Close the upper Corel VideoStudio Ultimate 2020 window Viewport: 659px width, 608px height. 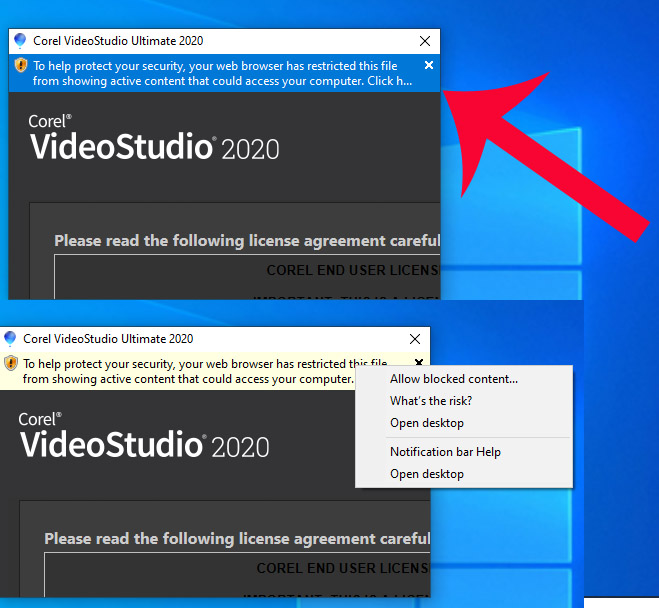click(x=425, y=41)
